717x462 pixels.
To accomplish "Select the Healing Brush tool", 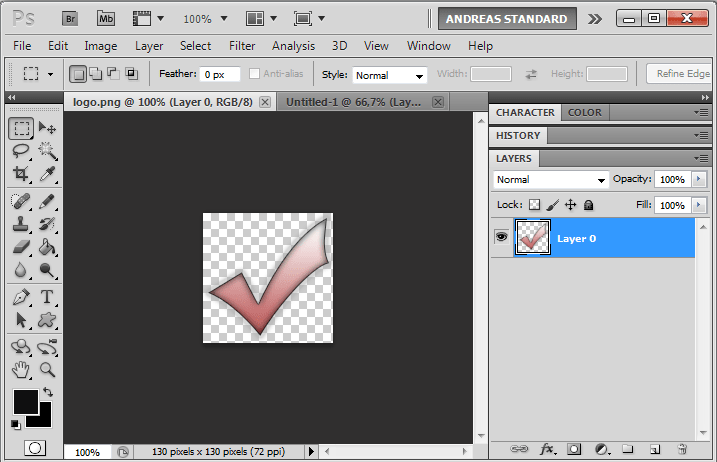I will point(21,201).
